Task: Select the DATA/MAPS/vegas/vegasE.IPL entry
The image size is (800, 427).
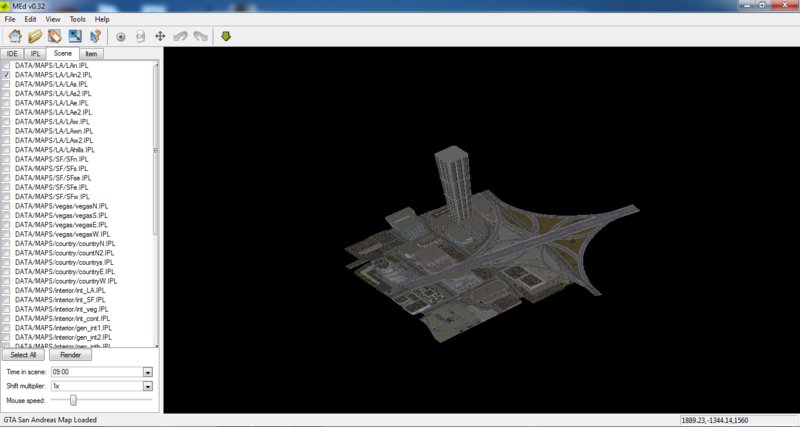Action: click(x=61, y=224)
